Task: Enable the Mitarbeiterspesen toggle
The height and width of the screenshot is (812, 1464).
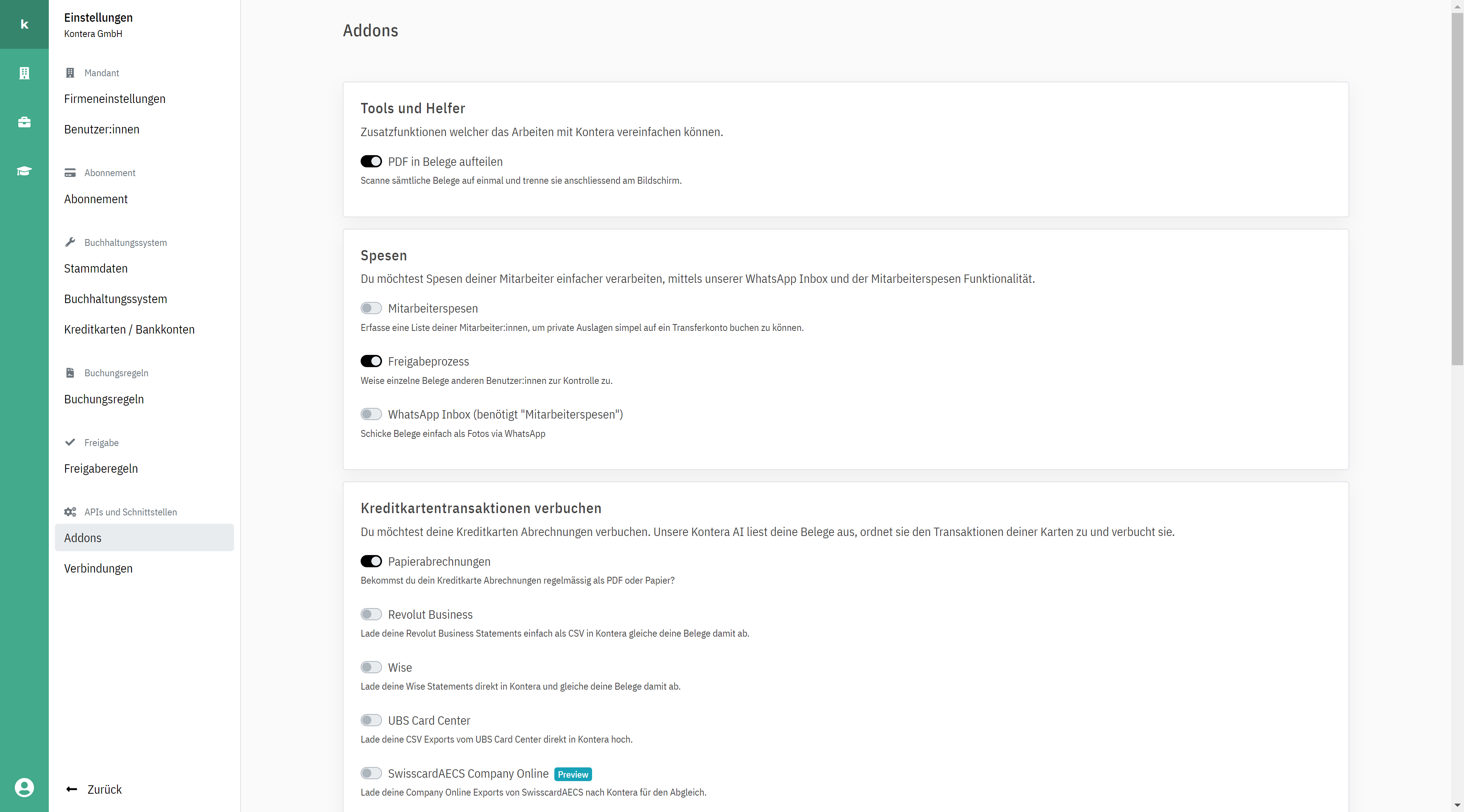Action: (x=371, y=308)
